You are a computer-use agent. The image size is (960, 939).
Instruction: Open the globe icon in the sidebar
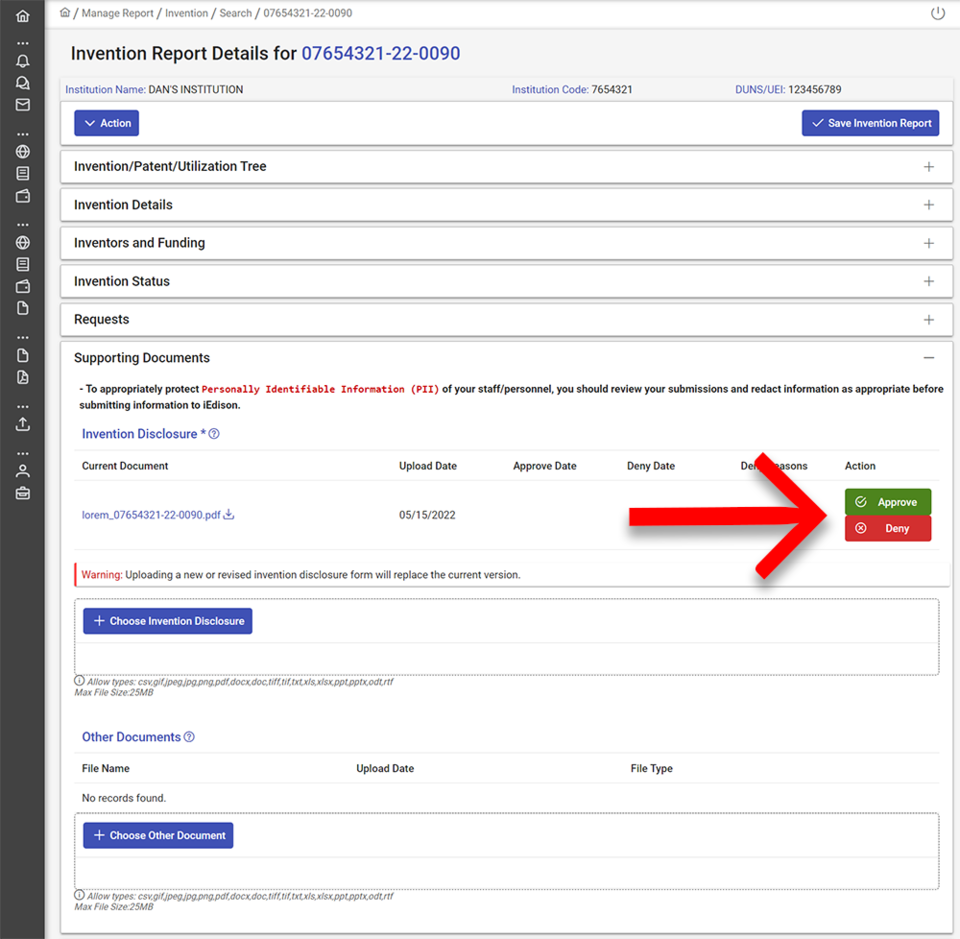click(x=22, y=151)
